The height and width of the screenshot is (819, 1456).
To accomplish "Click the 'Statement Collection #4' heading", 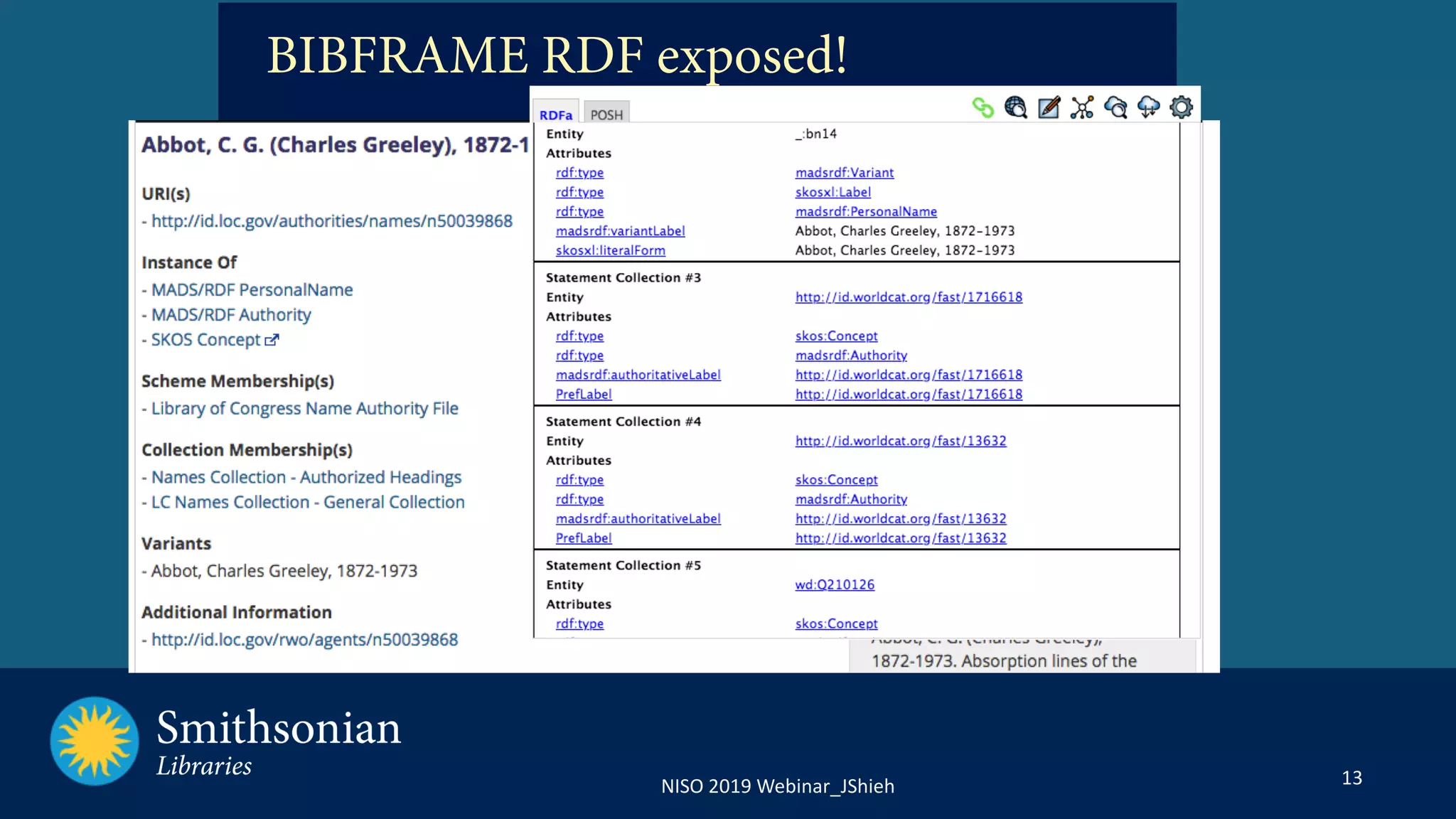I will pos(623,422).
